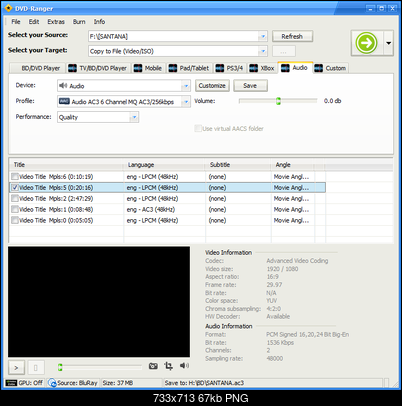Toggle Use virtual AACS folder checkbox
The height and width of the screenshot is (406, 402).
[x=198, y=128]
